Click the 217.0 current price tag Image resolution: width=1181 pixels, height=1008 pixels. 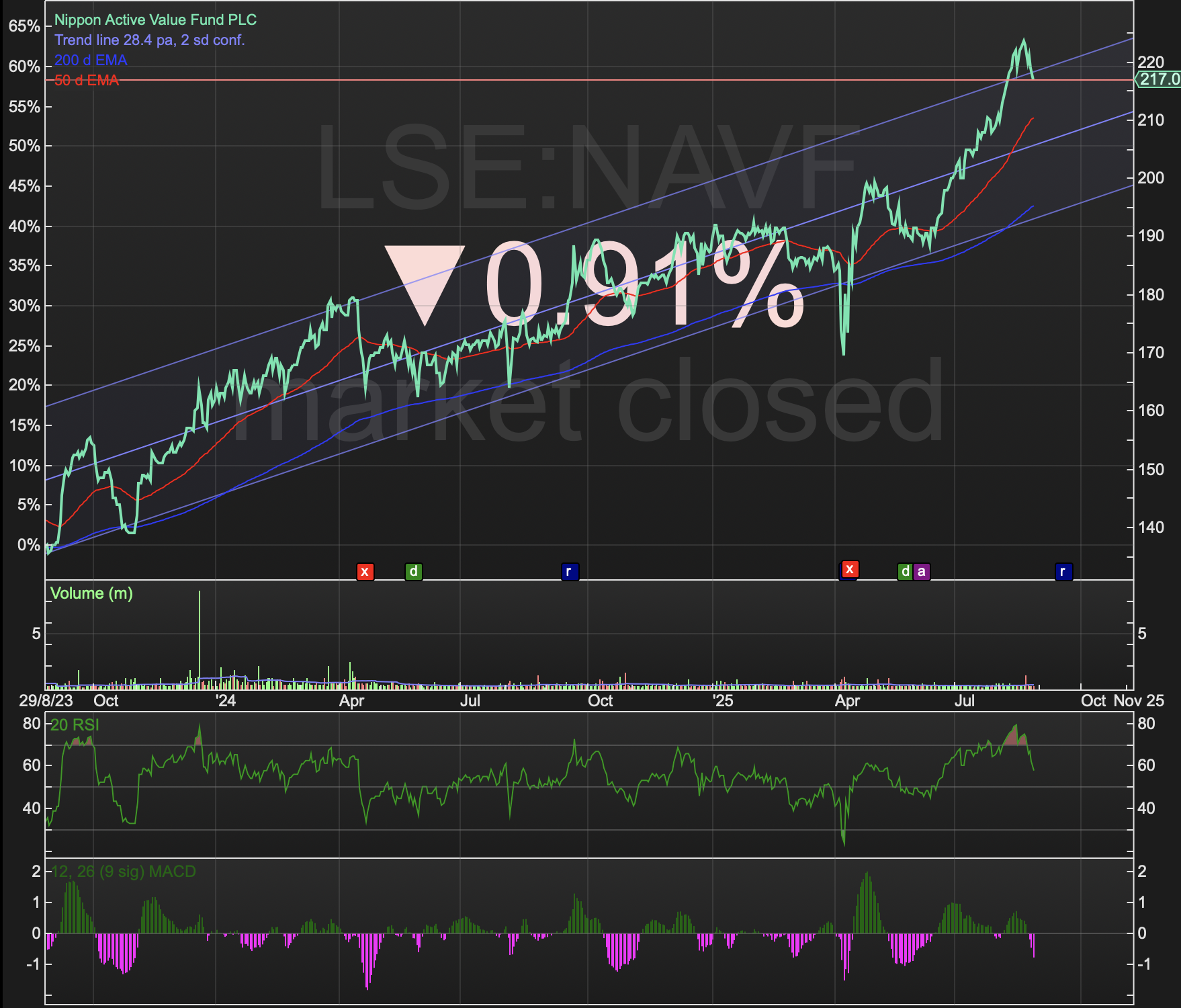pyautogui.click(x=1159, y=79)
